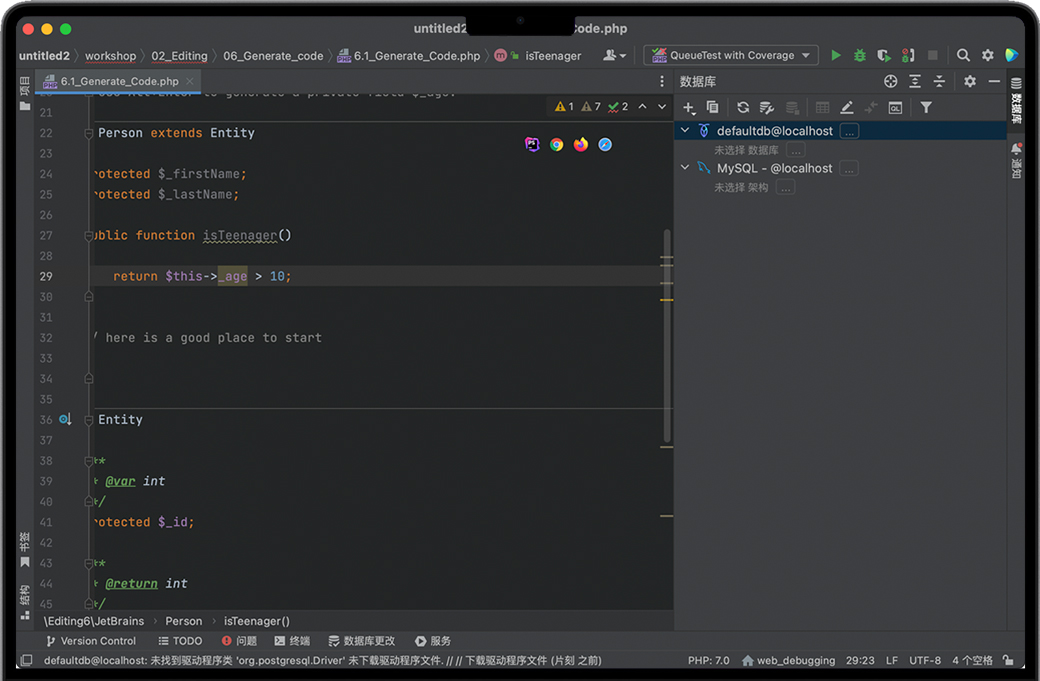Toggle the fold marker beside the isTeenager function
Image resolution: width=1040 pixels, height=681 pixels.
tap(89, 236)
